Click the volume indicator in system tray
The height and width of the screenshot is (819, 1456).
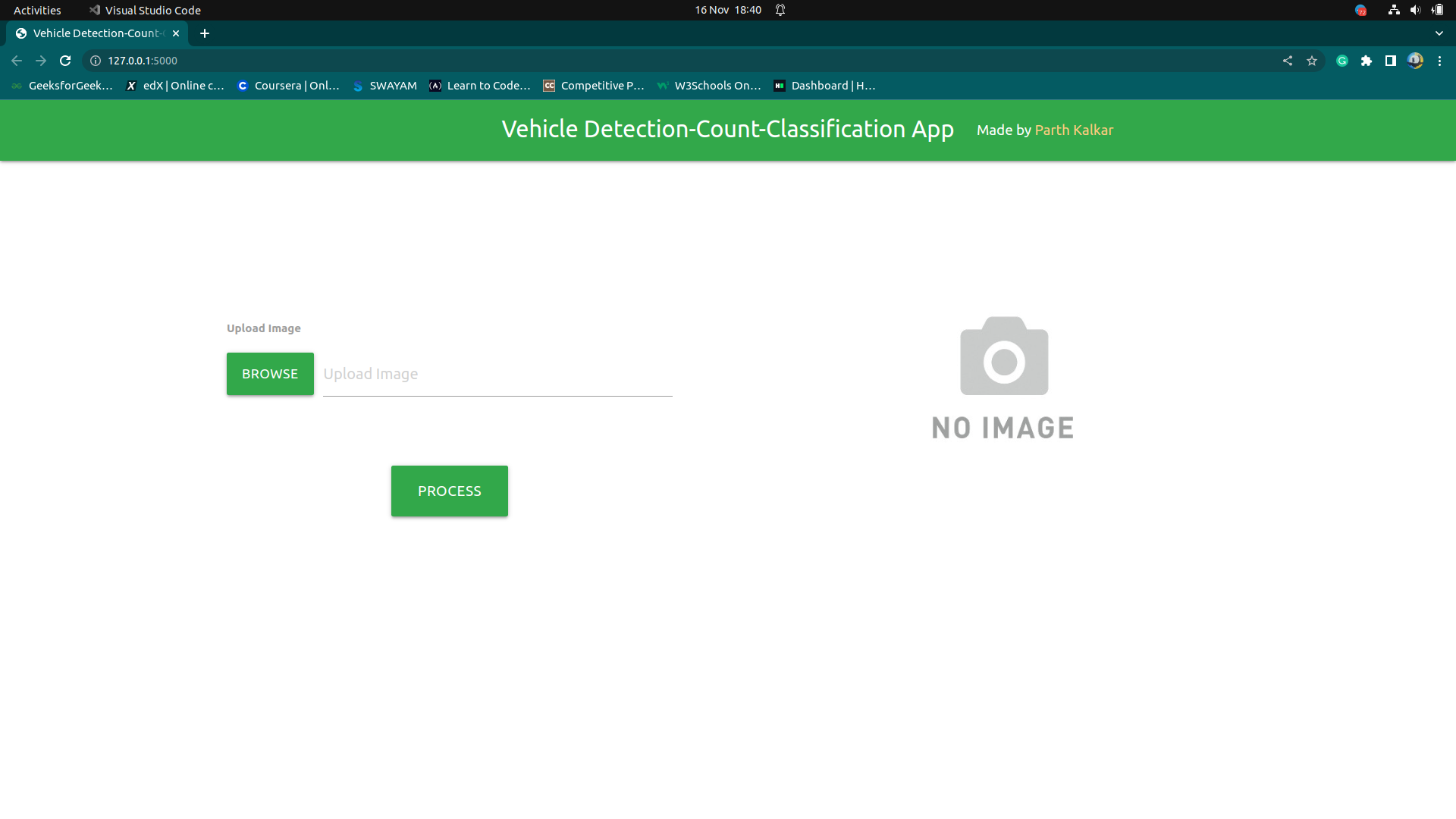pos(1415,10)
